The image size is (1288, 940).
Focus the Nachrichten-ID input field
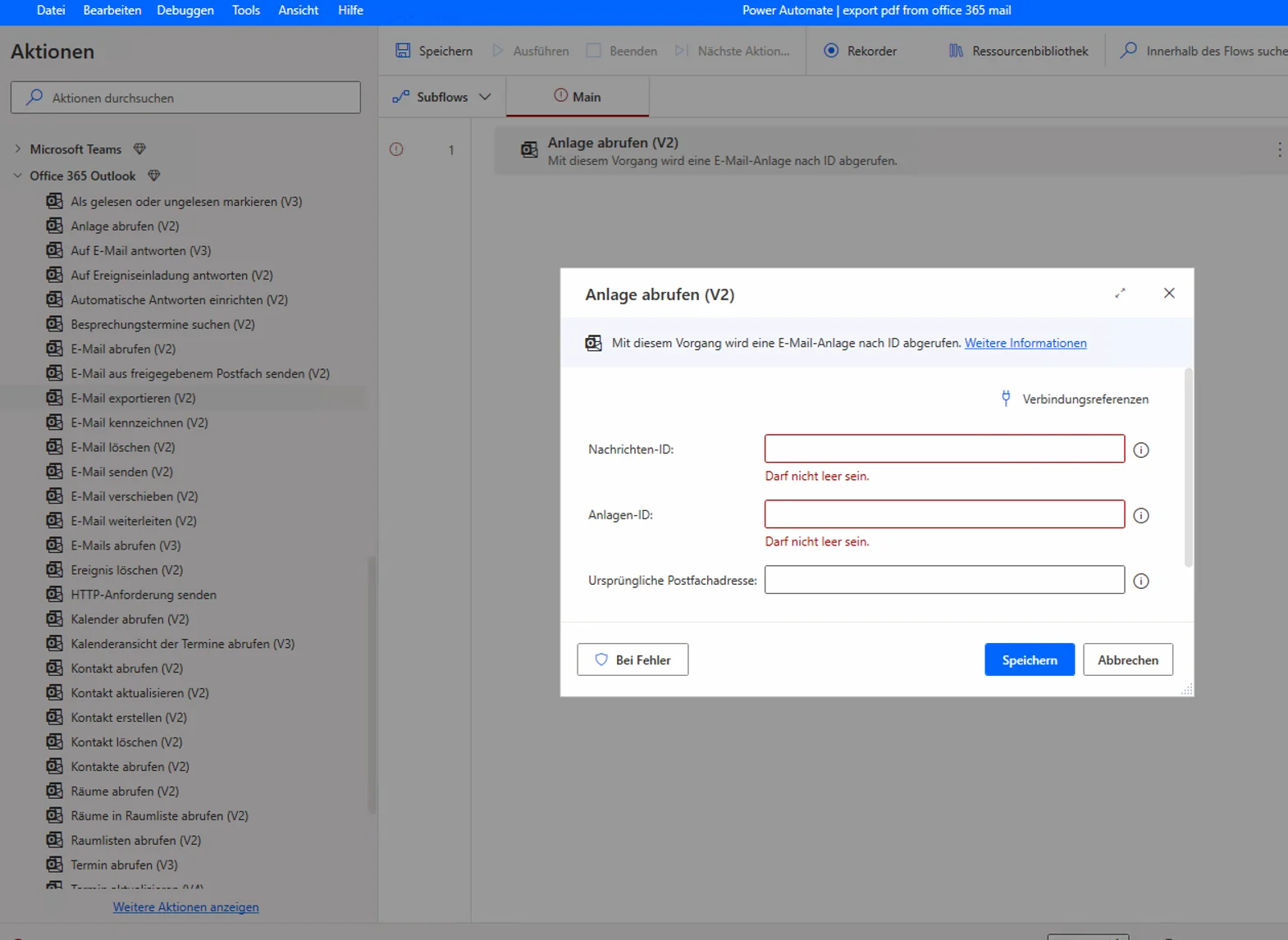tap(944, 449)
